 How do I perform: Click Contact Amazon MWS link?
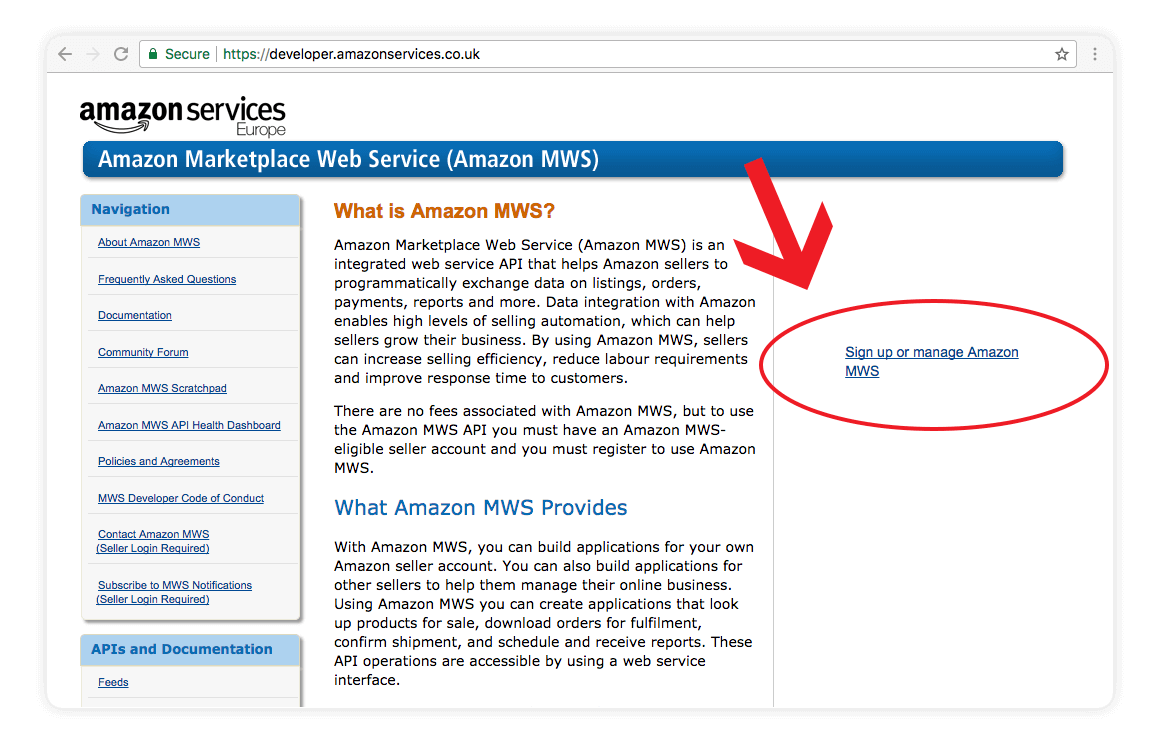153,541
